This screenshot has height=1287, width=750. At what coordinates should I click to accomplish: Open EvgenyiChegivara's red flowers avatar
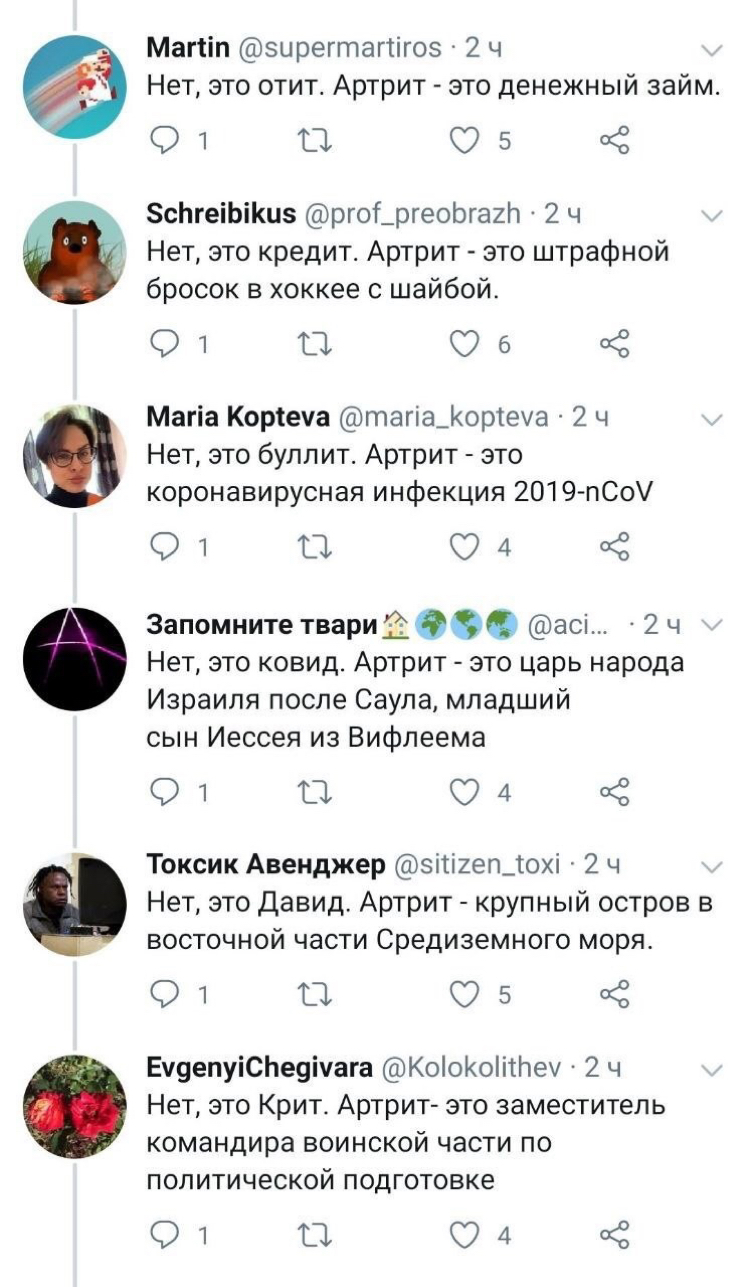pyautogui.click(x=73, y=1107)
